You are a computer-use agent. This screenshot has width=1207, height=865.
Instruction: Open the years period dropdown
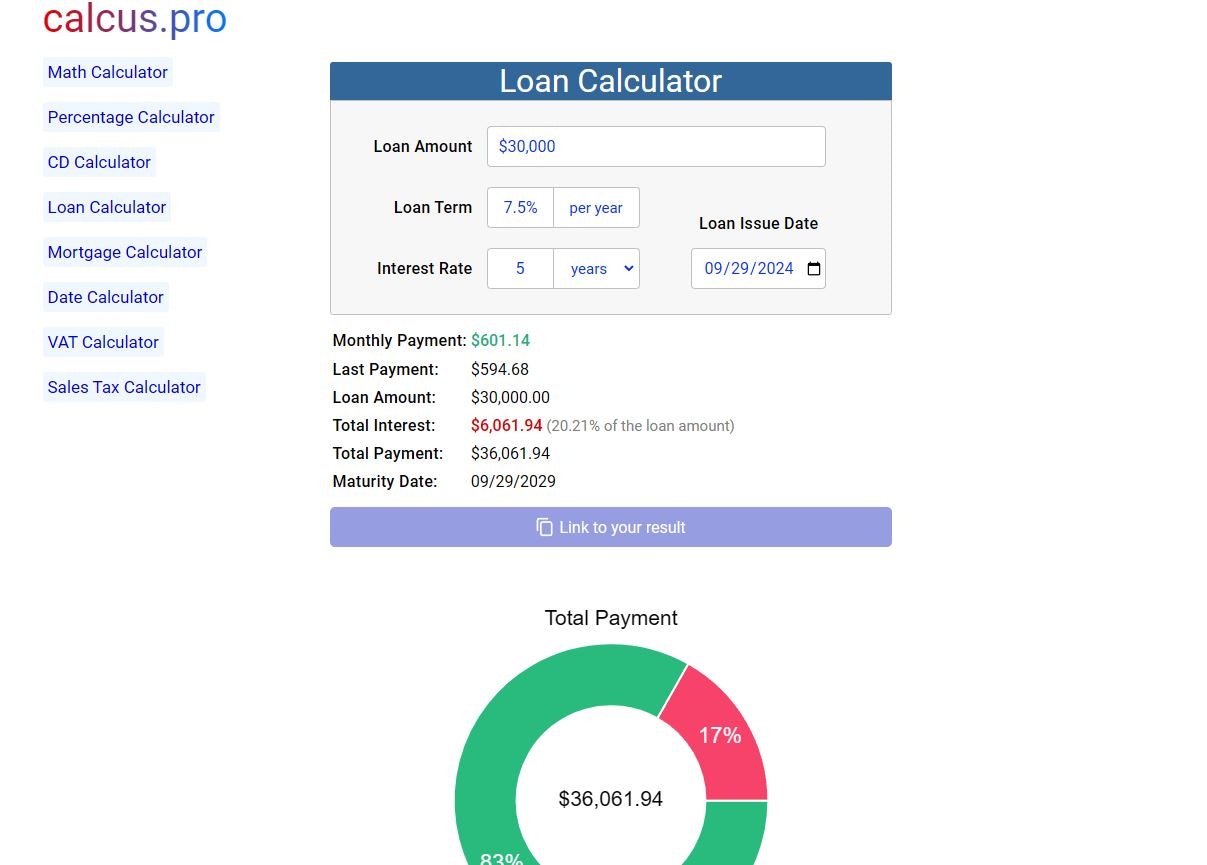596,269
